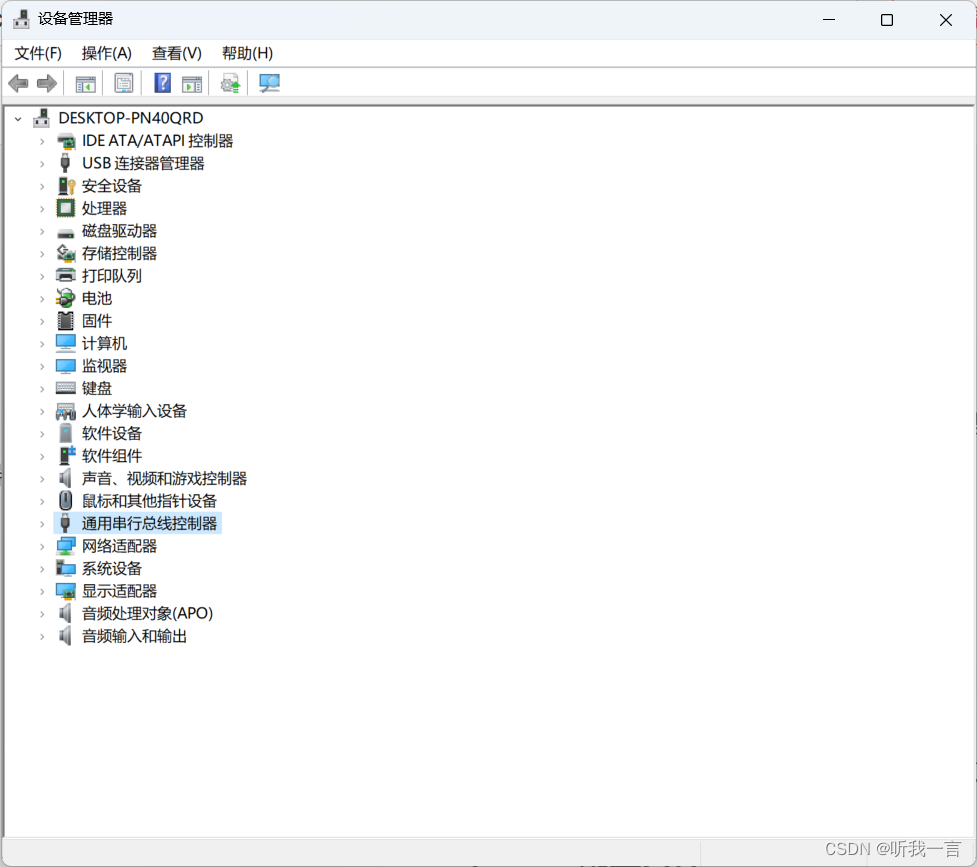
Task: Click the 网络适配器 network icon
Action: 66,546
